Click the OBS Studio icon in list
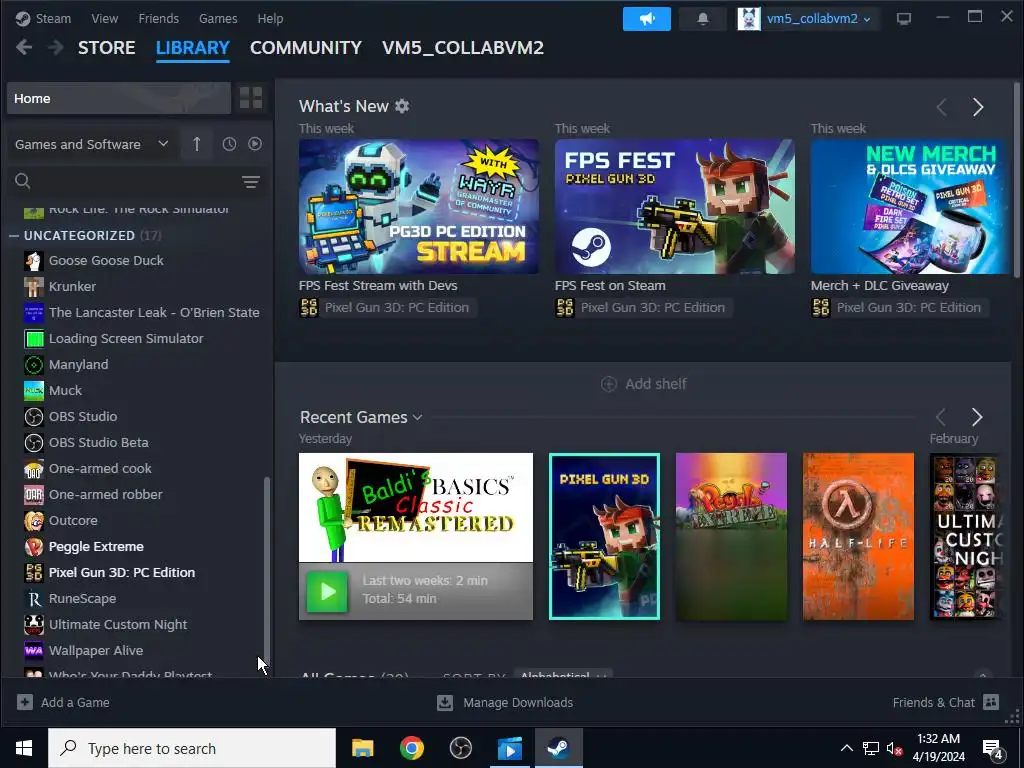This screenshot has width=1024, height=768. coord(34,417)
